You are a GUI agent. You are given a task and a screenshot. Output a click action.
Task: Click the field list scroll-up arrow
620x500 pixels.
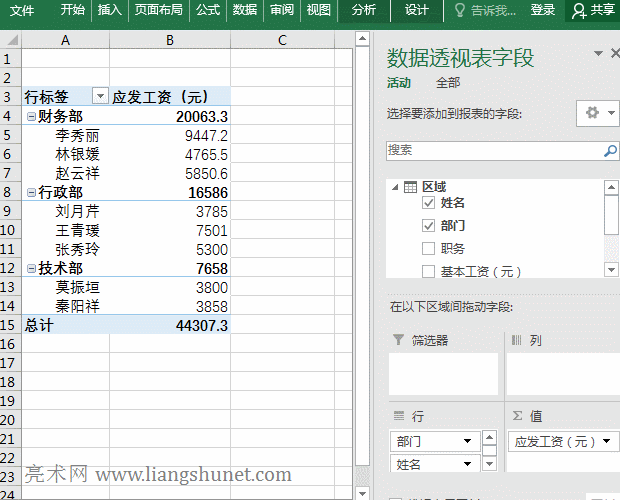pyautogui.click(x=611, y=187)
